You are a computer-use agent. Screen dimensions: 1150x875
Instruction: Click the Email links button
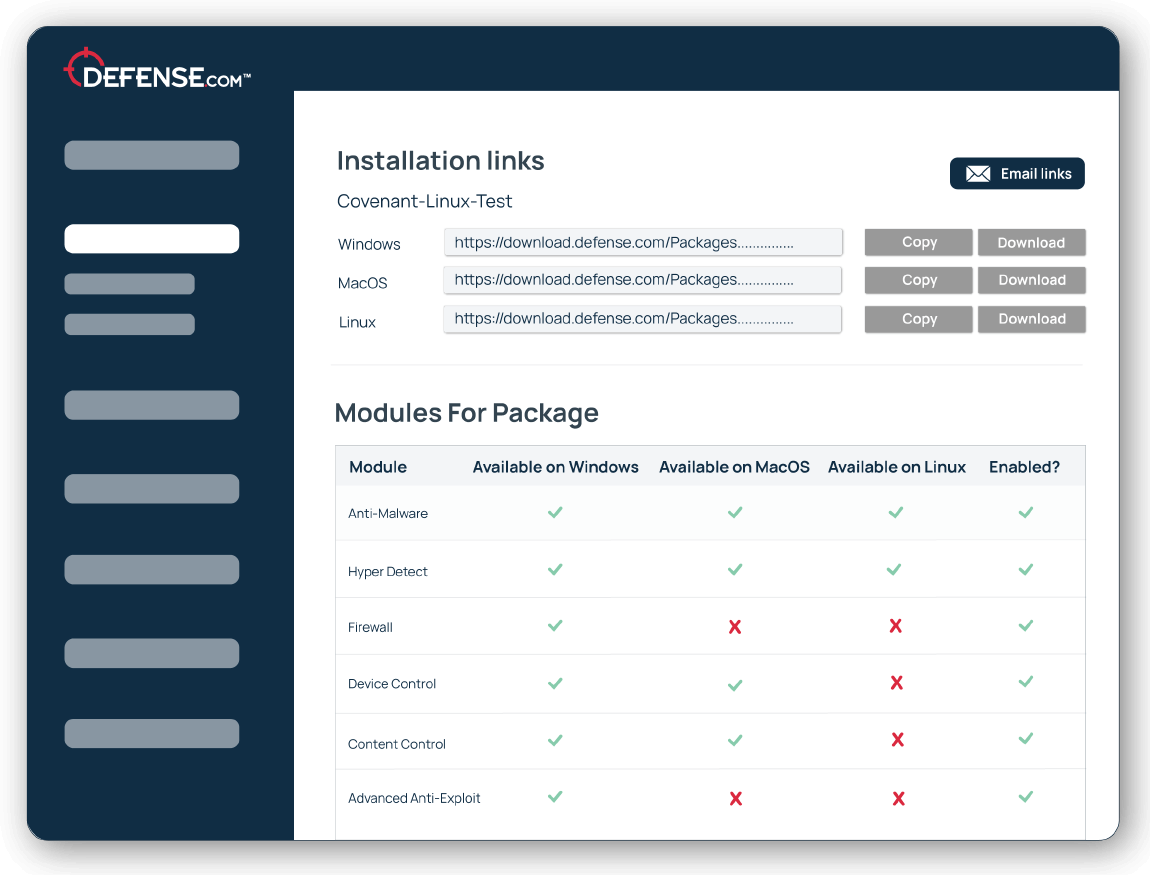tap(1017, 173)
